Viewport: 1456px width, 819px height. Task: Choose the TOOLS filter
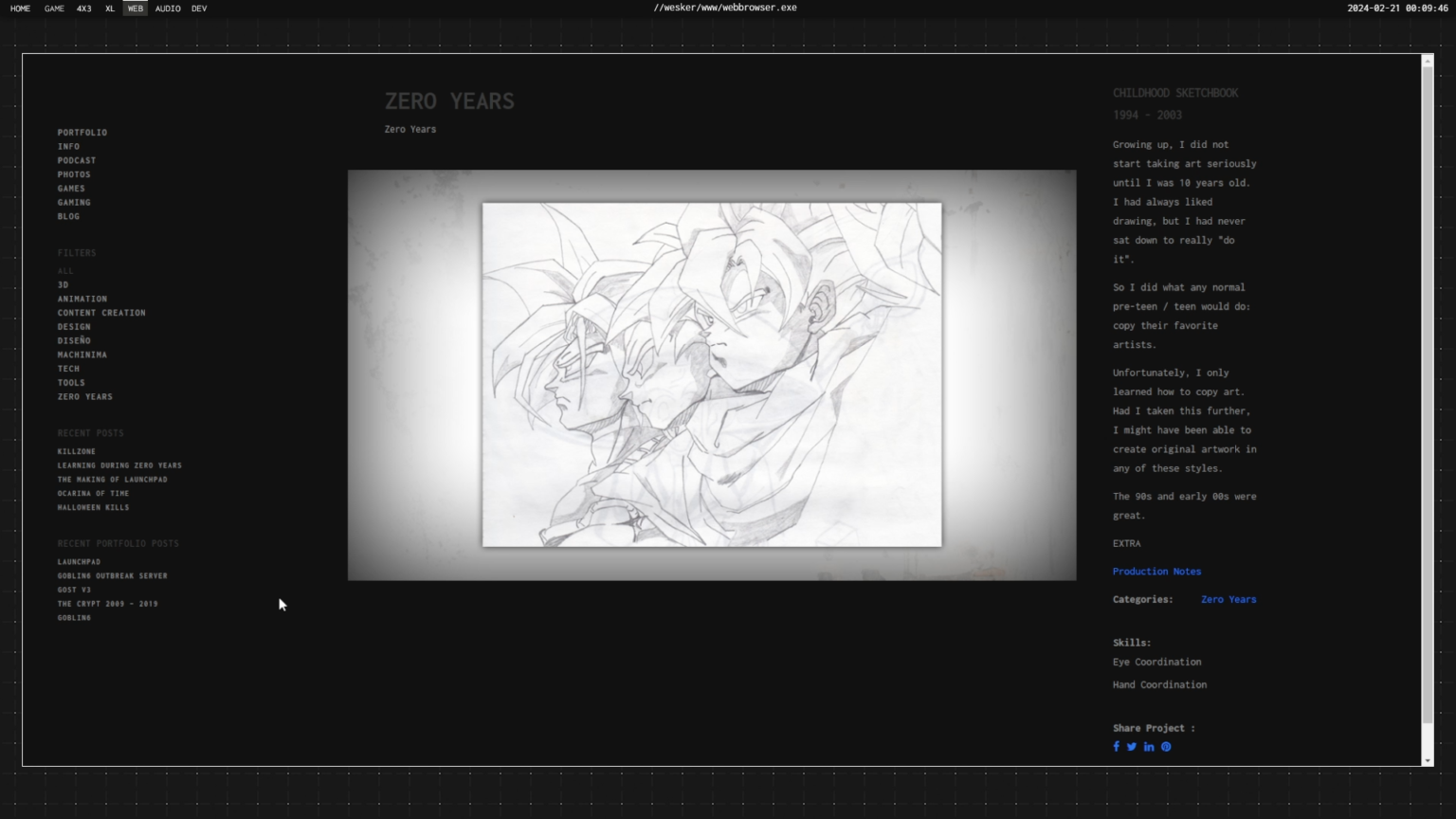coord(71,383)
